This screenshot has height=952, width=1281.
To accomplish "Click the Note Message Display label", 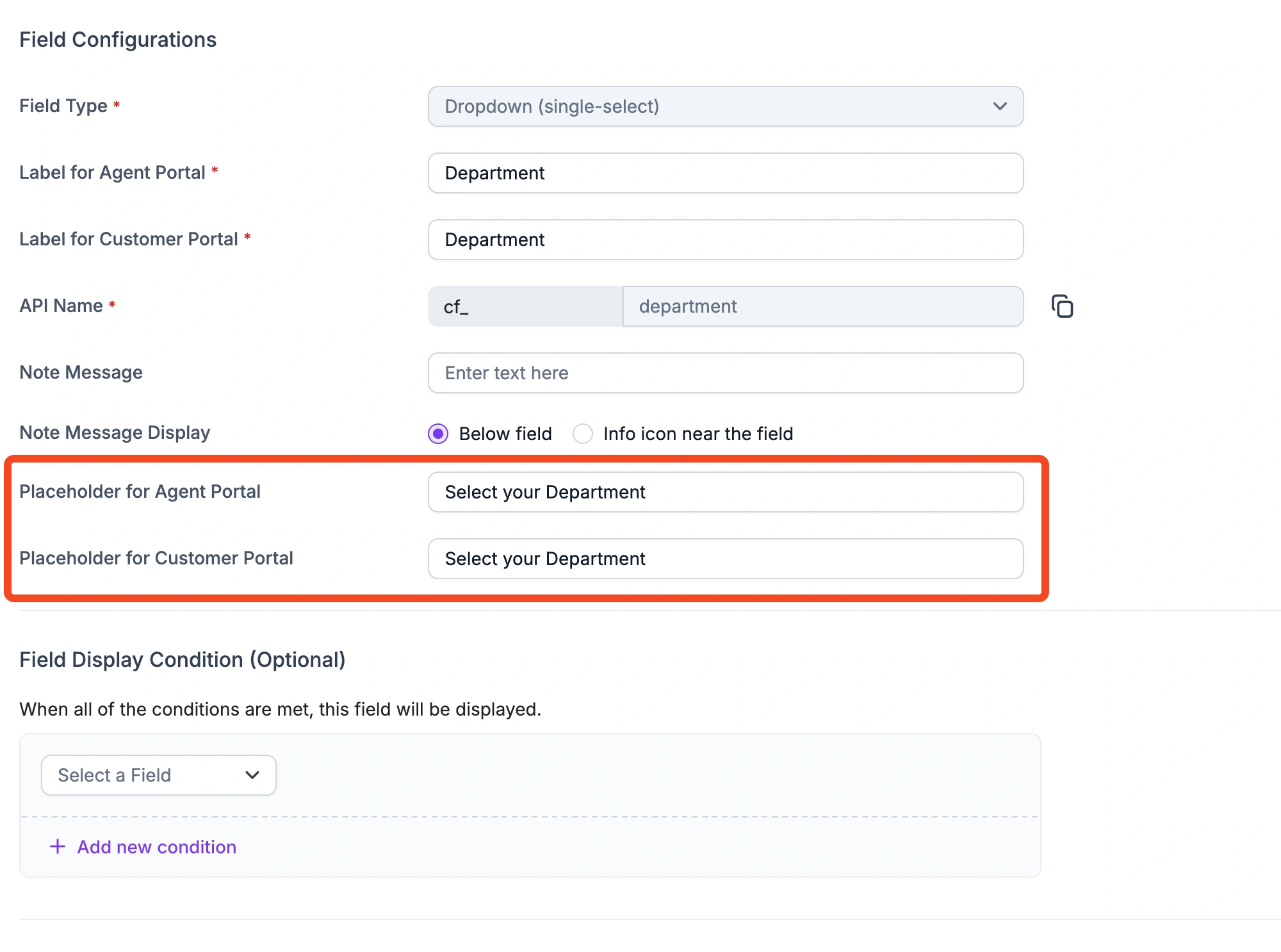I will [115, 432].
